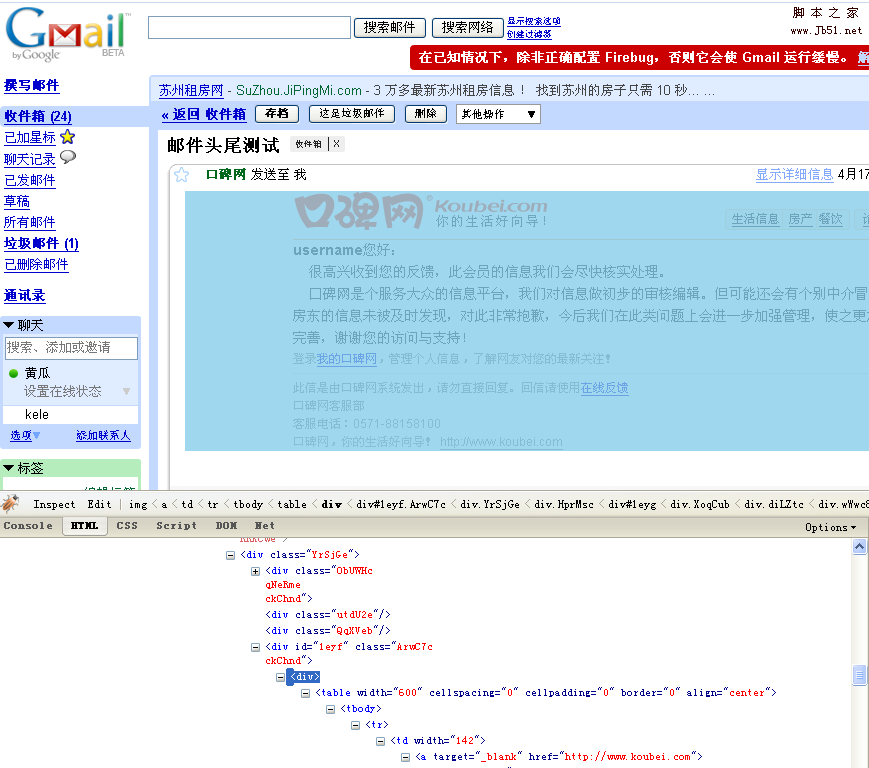Remove the 收件箱 label with X
Screen dimensions: 869x768
coord(337,144)
